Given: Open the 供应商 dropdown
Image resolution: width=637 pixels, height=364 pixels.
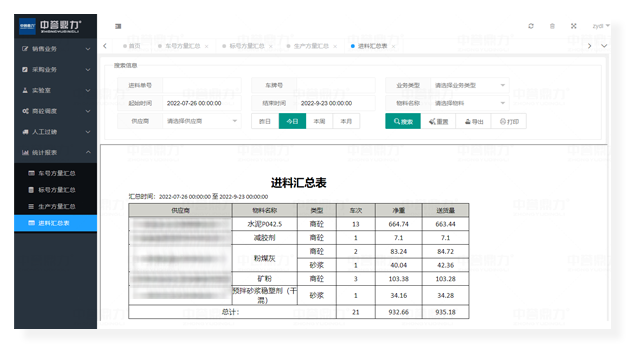Looking at the screenshot, I should 202,121.
